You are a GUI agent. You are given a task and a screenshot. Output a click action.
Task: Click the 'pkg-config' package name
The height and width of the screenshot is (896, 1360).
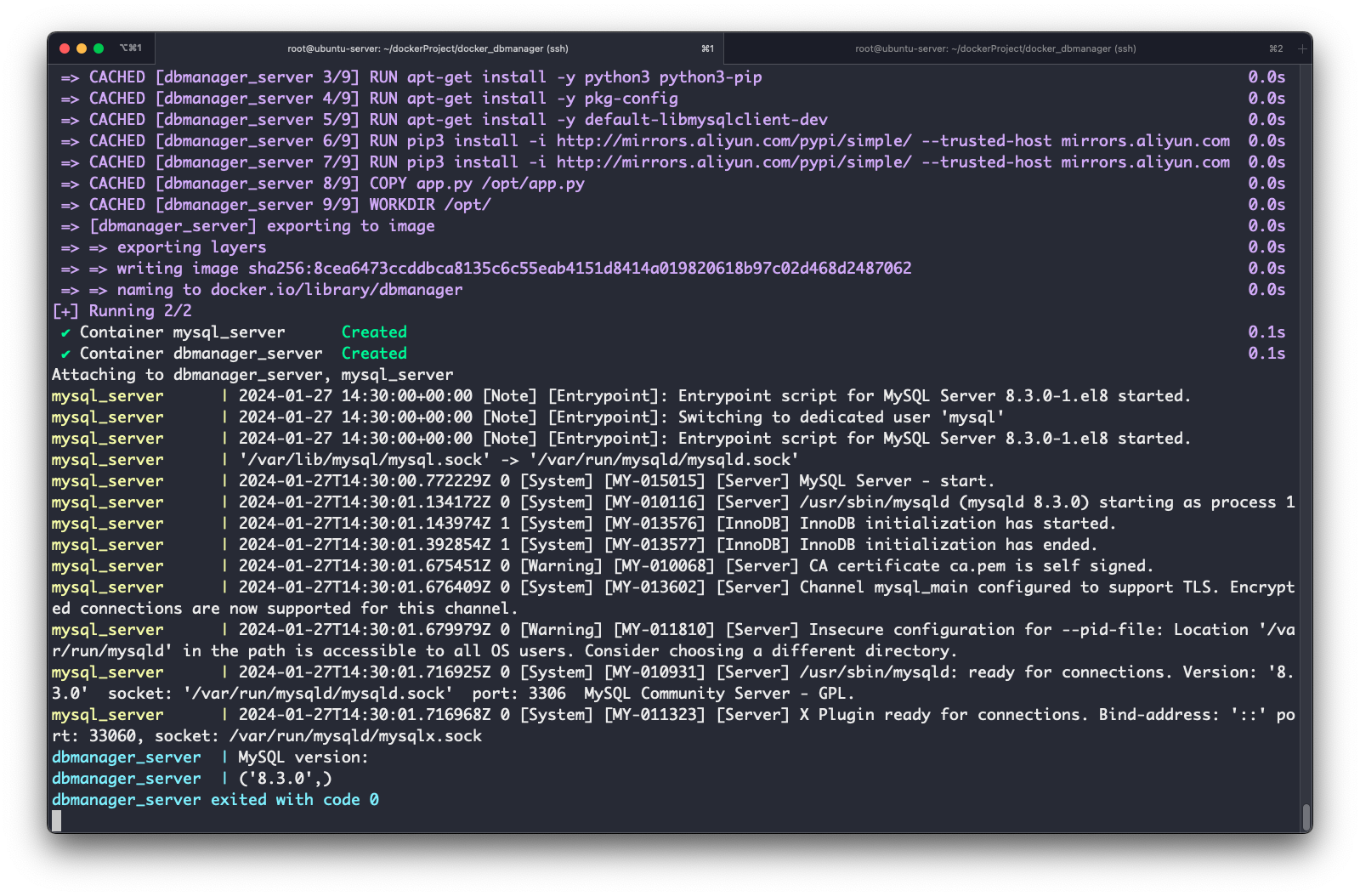[x=632, y=99]
